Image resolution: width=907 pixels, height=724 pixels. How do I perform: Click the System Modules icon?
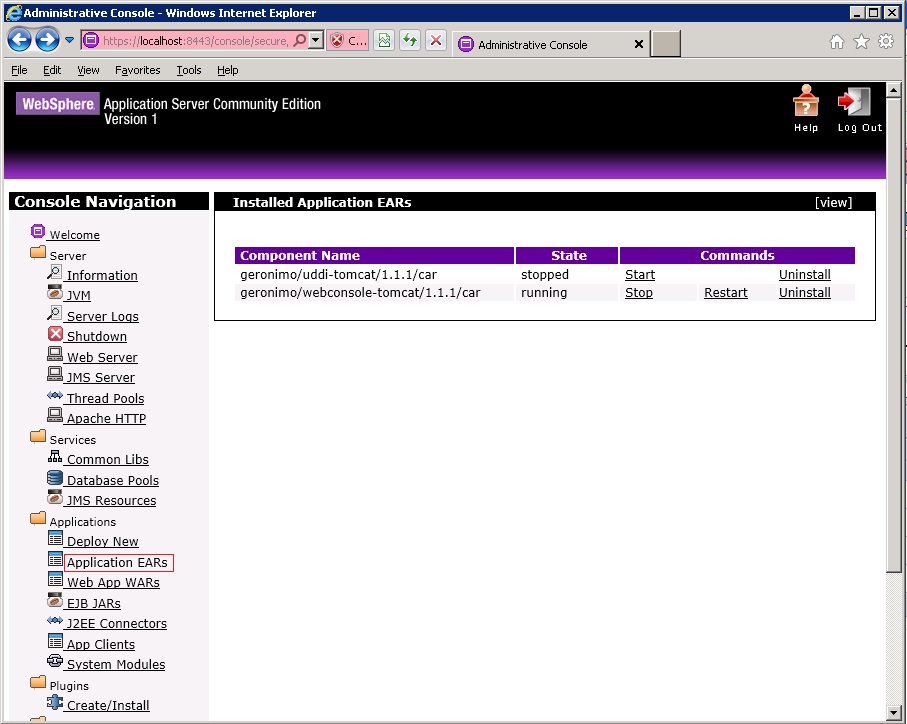tap(55, 661)
